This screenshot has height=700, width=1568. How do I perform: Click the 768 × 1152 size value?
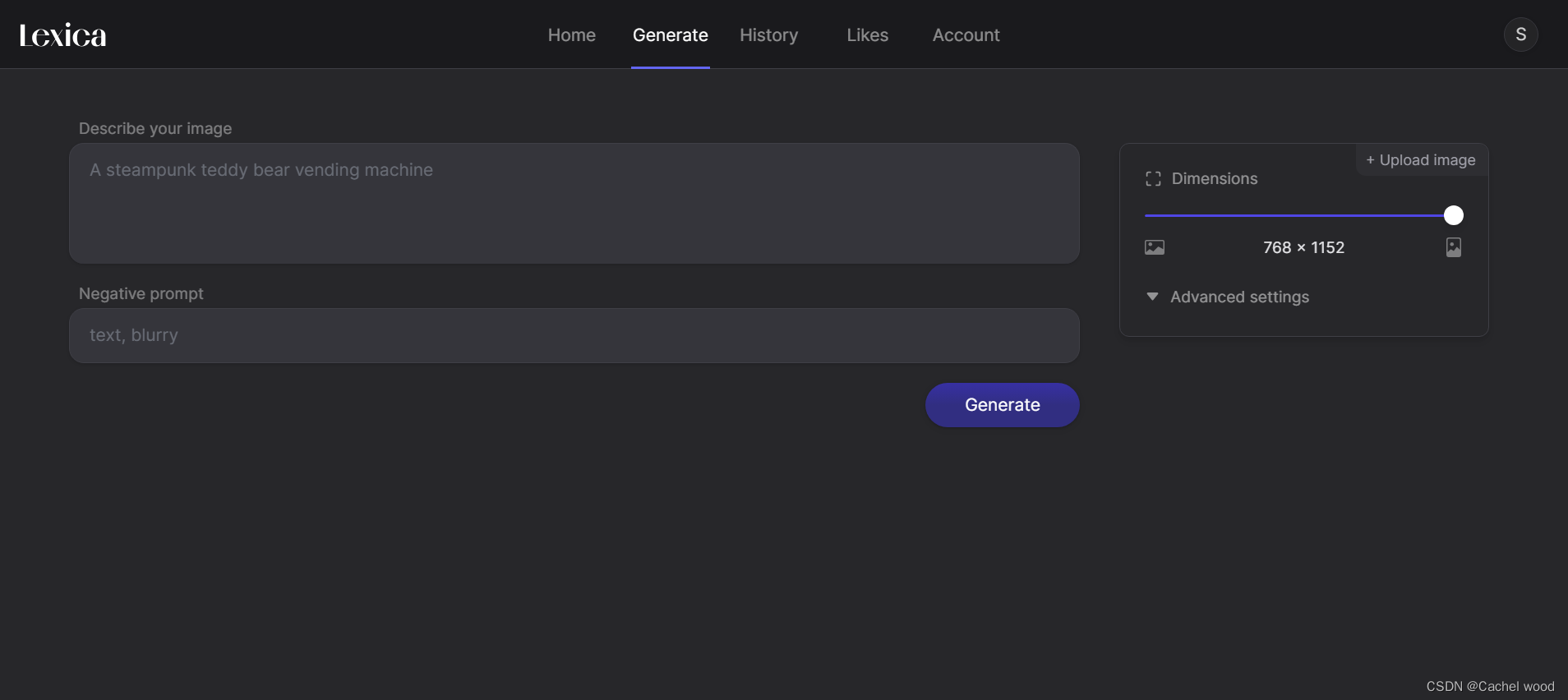coord(1303,247)
